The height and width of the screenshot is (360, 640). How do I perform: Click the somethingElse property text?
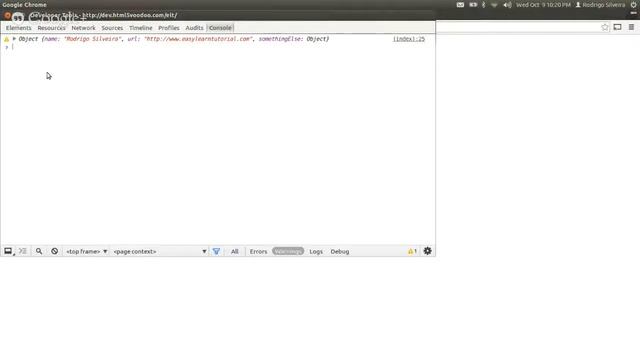click(x=280, y=39)
